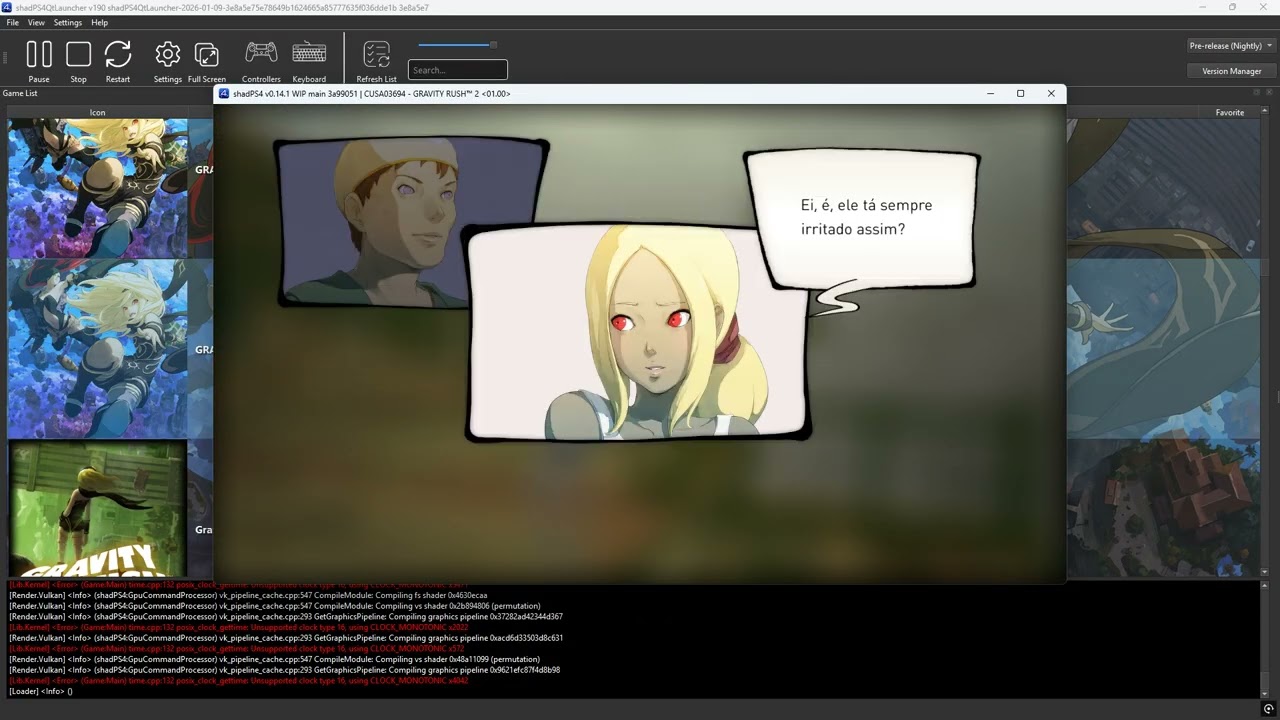Click the circular icon in the bottom-right status bar

click(x=1268, y=709)
